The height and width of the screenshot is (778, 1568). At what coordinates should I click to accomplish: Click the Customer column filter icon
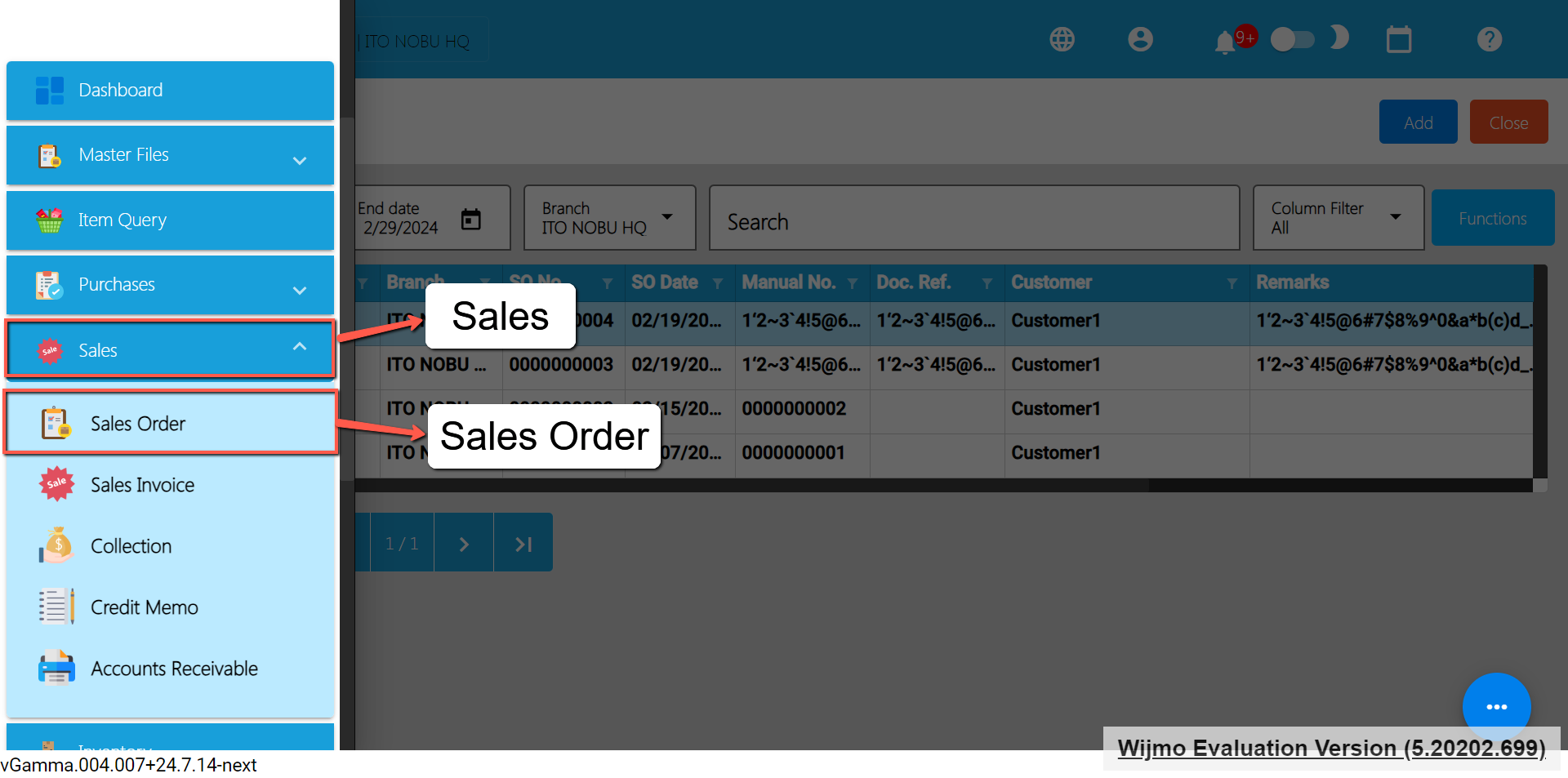tap(1232, 283)
